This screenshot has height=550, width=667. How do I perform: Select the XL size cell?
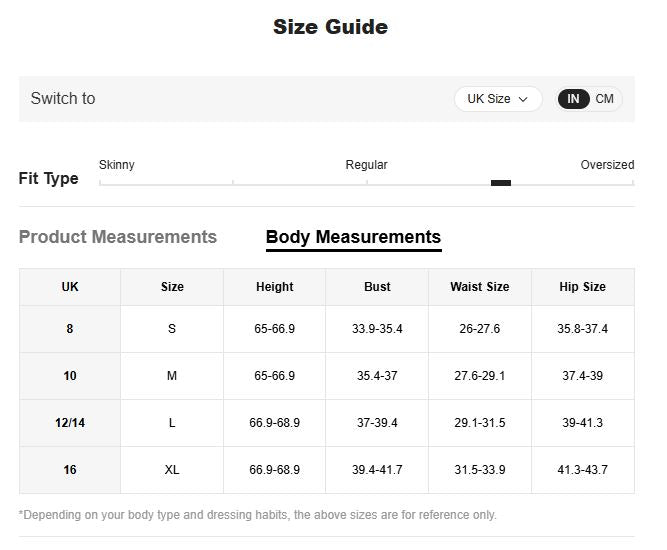coord(172,470)
